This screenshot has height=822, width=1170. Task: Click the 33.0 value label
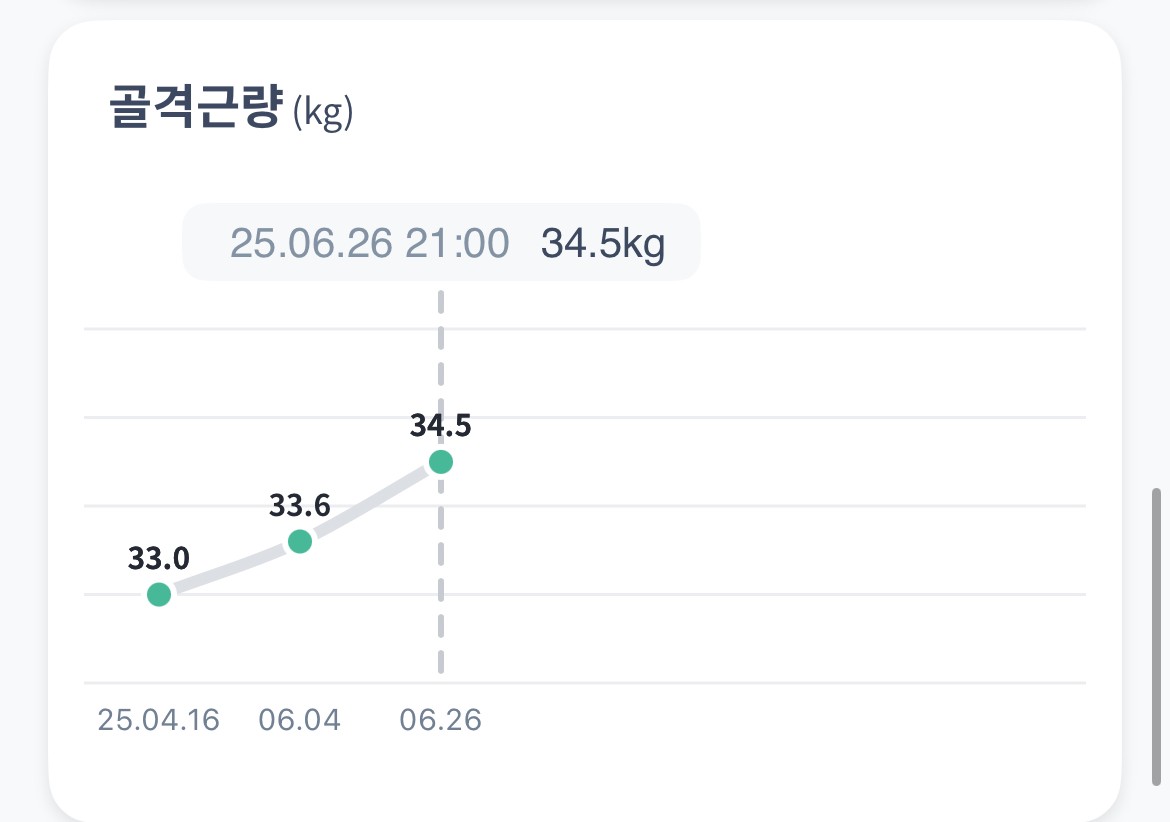pyautogui.click(x=159, y=558)
